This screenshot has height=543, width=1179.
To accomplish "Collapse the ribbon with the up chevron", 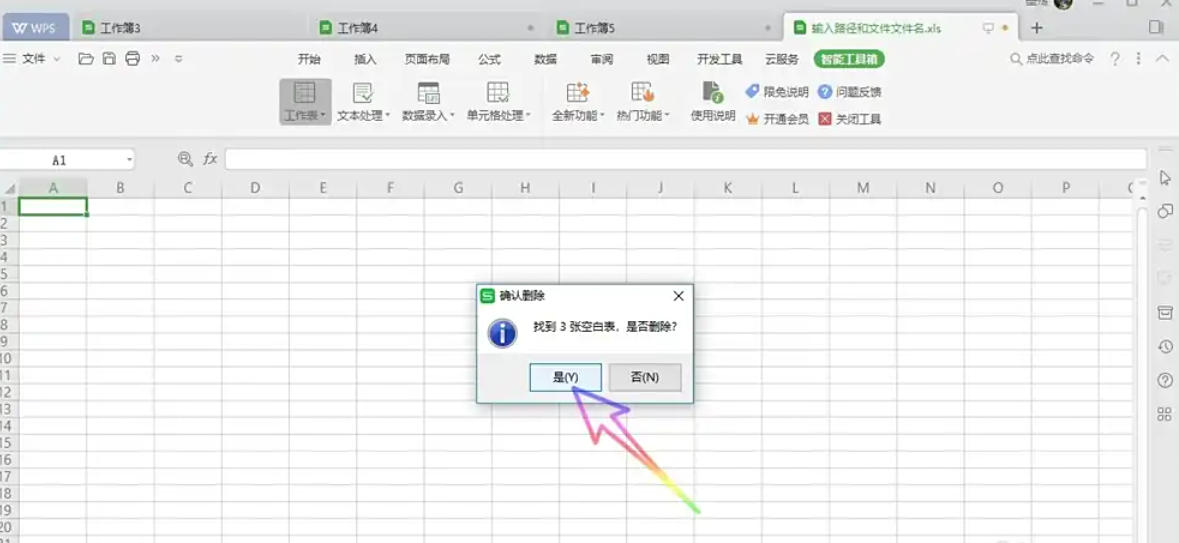I will tap(1160, 59).
